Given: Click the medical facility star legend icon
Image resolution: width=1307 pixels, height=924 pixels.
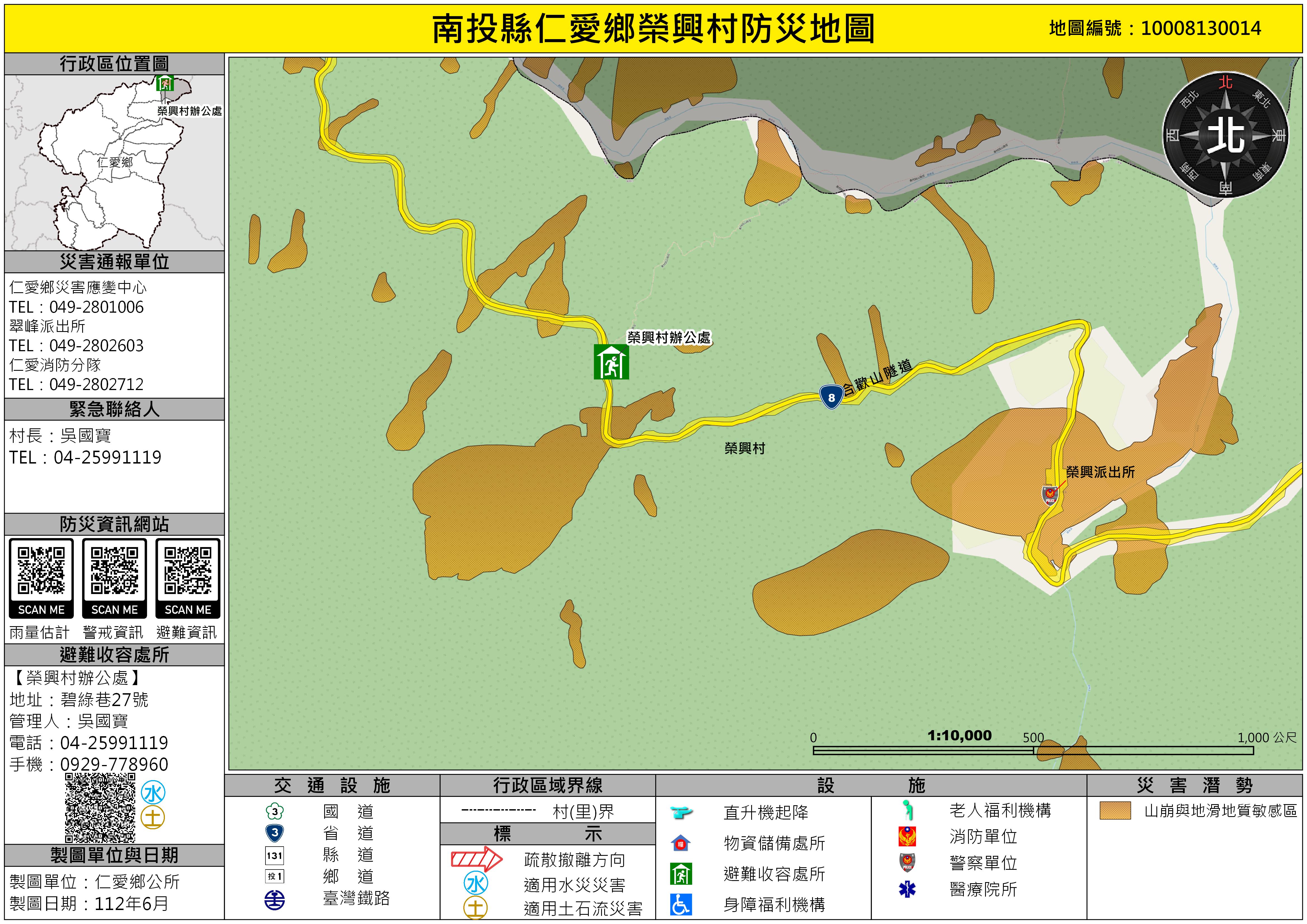Looking at the screenshot, I should (907, 889).
